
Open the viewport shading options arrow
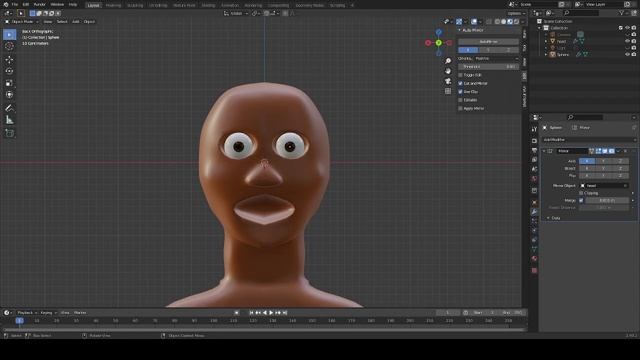(523, 22)
